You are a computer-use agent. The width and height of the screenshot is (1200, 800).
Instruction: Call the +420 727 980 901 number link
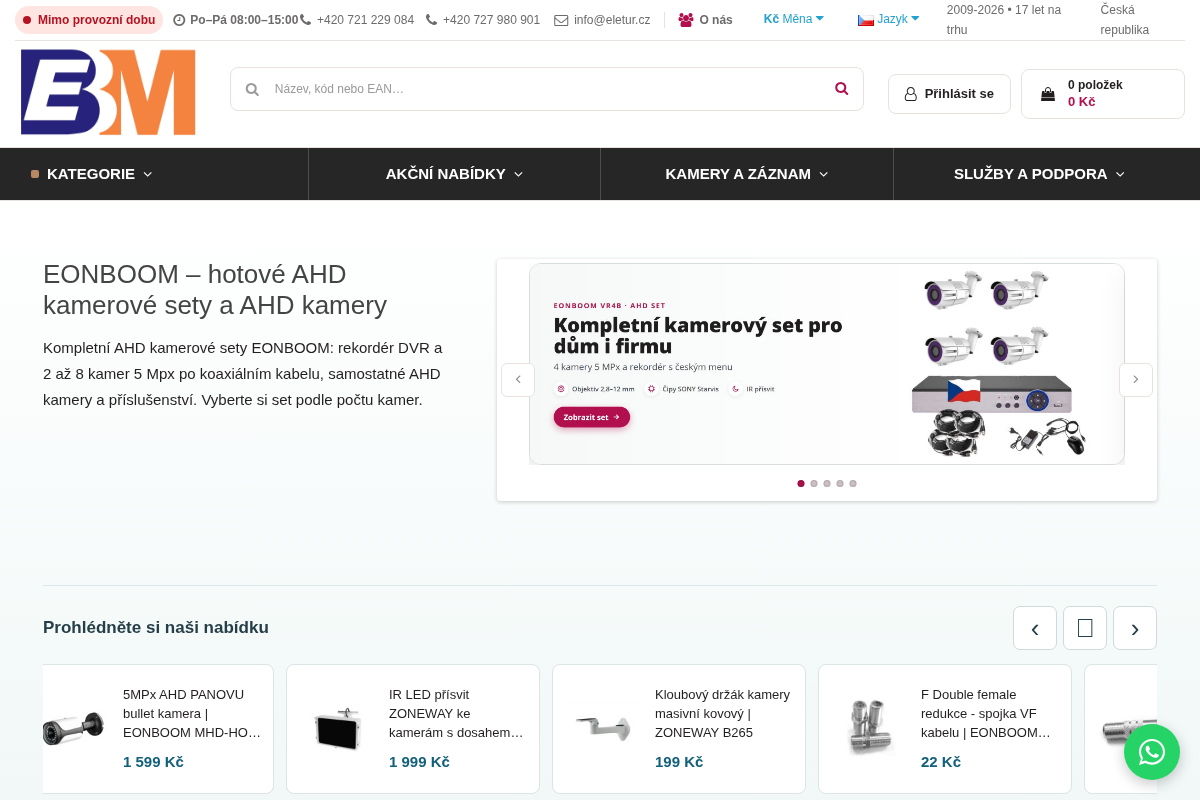[491, 20]
